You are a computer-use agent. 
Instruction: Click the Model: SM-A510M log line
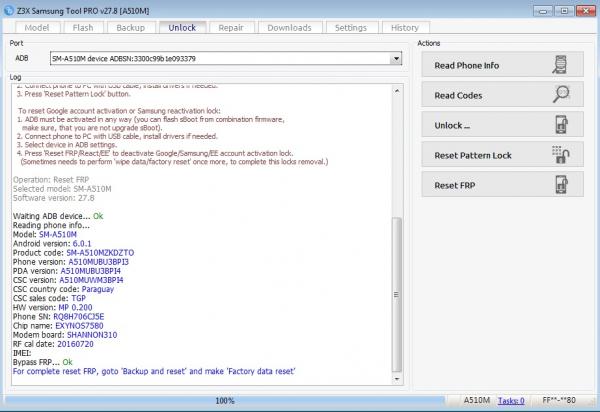(x=45, y=234)
